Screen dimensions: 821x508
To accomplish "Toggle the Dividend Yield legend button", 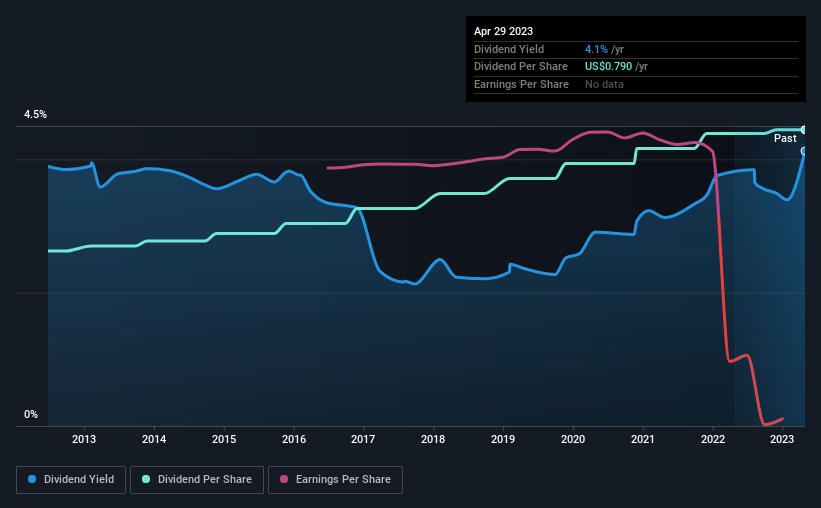I will (71, 480).
